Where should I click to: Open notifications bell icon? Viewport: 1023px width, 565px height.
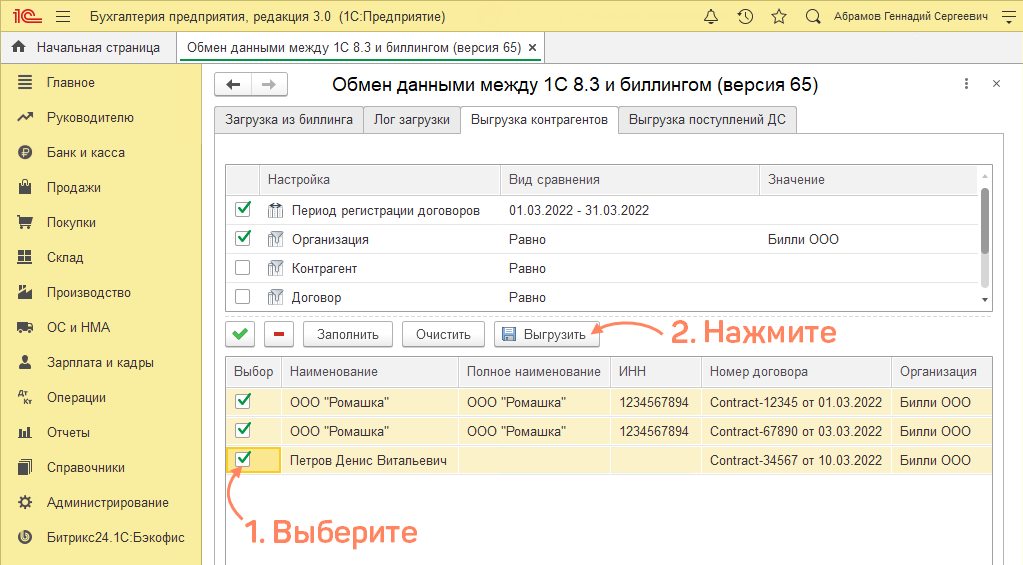(x=711, y=16)
